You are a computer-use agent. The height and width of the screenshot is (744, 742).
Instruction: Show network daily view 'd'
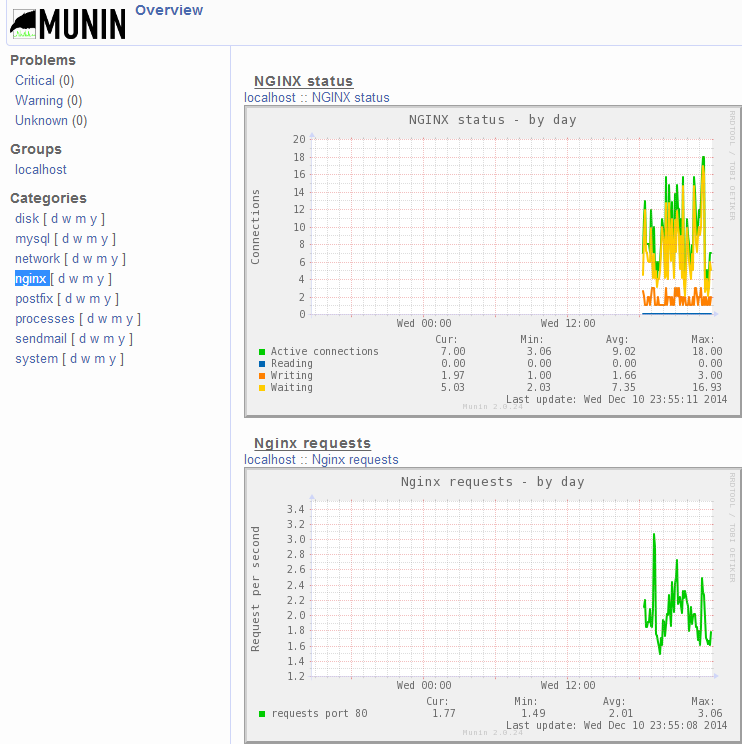[x=75, y=258]
